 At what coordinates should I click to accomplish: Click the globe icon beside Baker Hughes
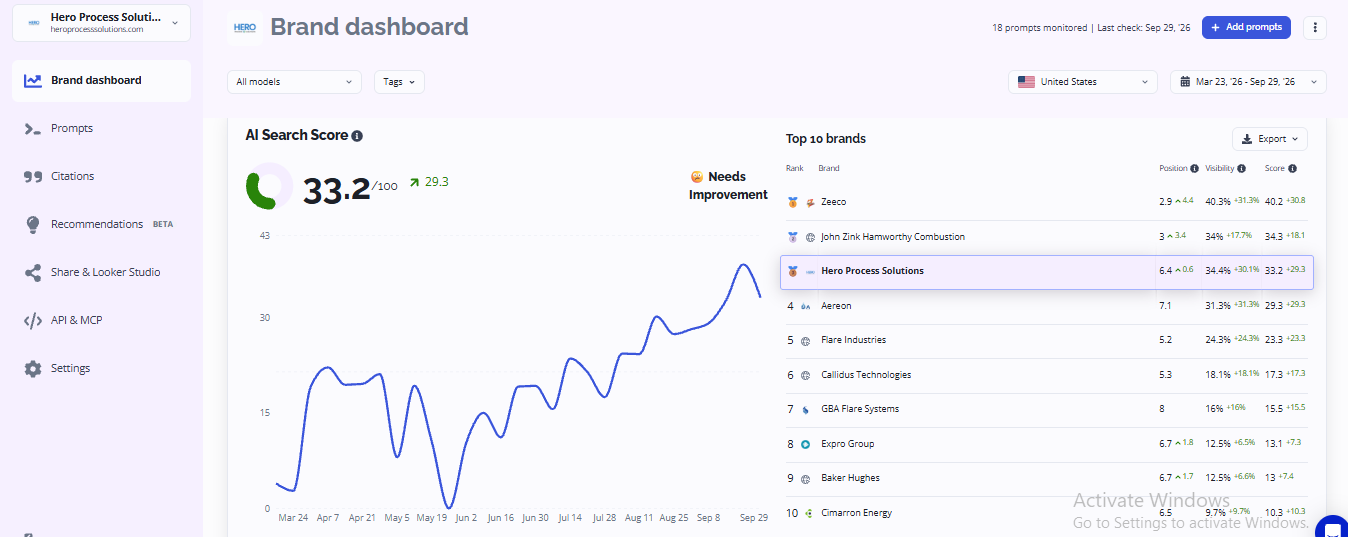(x=806, y=479)
